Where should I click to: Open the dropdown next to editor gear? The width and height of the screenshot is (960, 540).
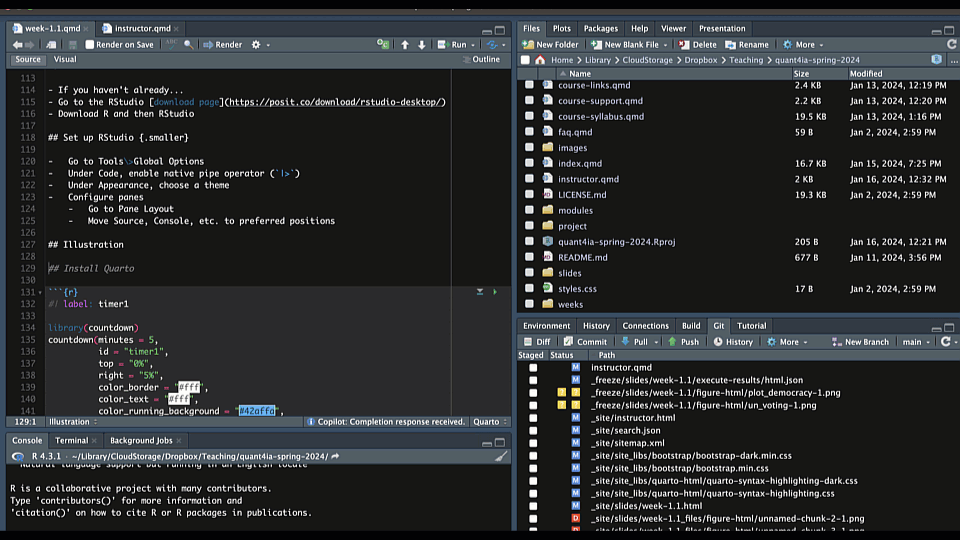coord(268,45)
